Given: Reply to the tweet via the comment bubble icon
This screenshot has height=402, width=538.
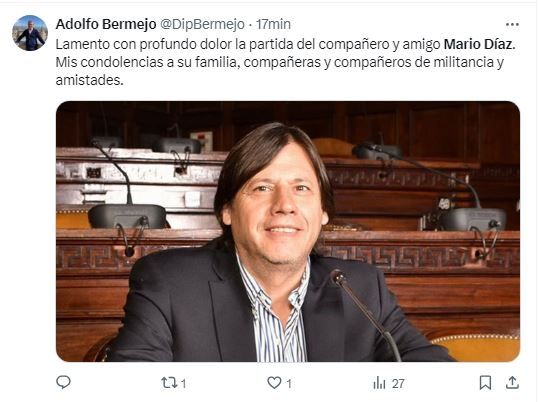Looking at the screenshot, I should [63, 382].
